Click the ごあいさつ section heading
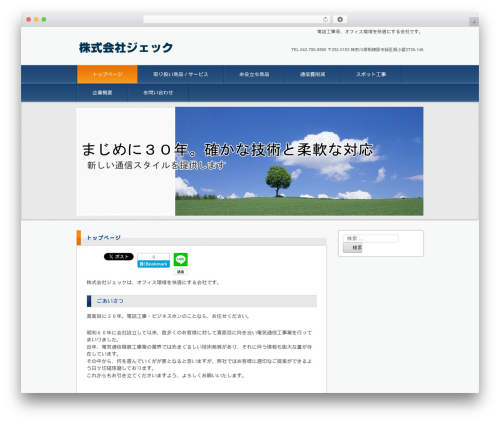This screenshot has width=500, height=423. point(110,301)
